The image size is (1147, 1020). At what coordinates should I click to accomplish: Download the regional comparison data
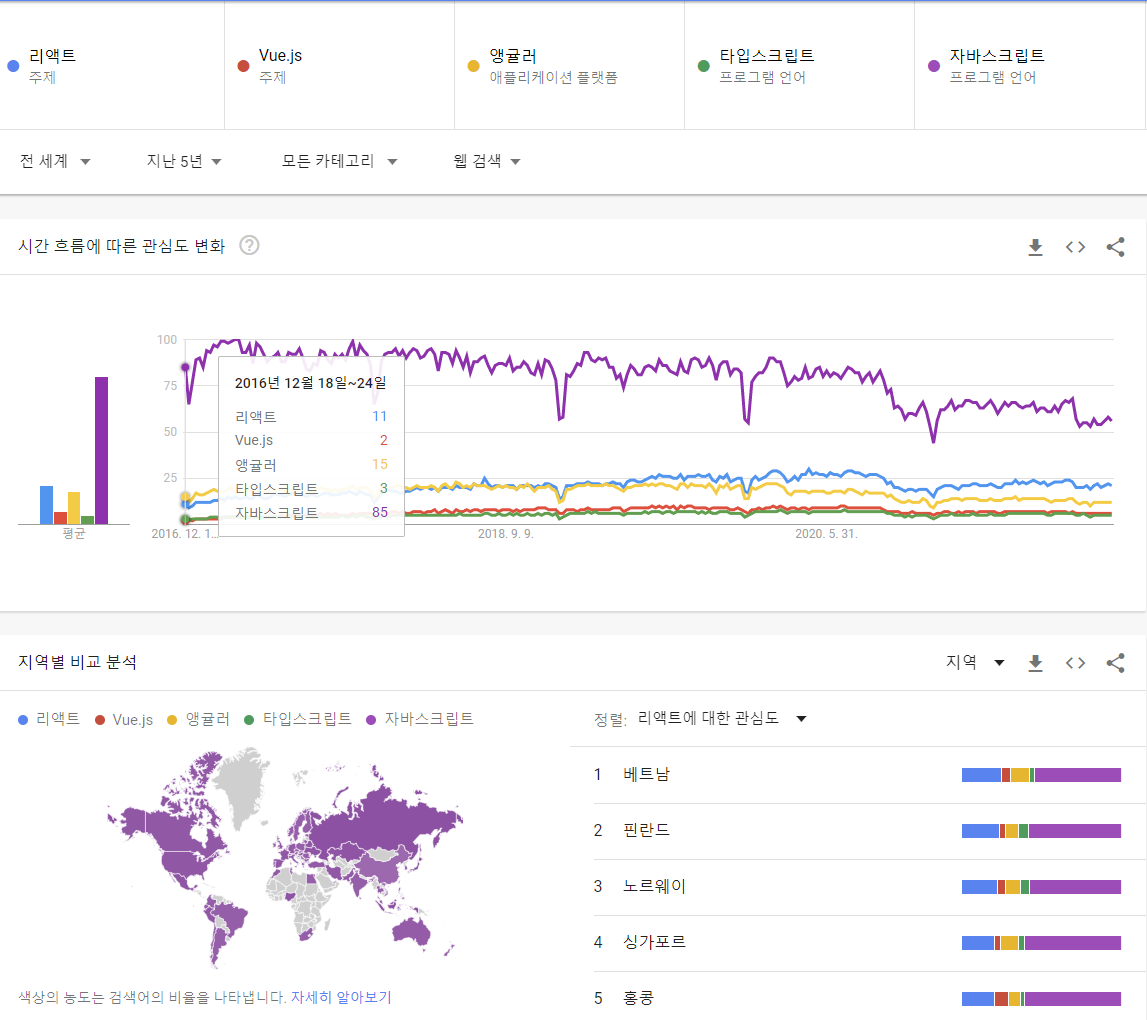(x=1036, y=662)
